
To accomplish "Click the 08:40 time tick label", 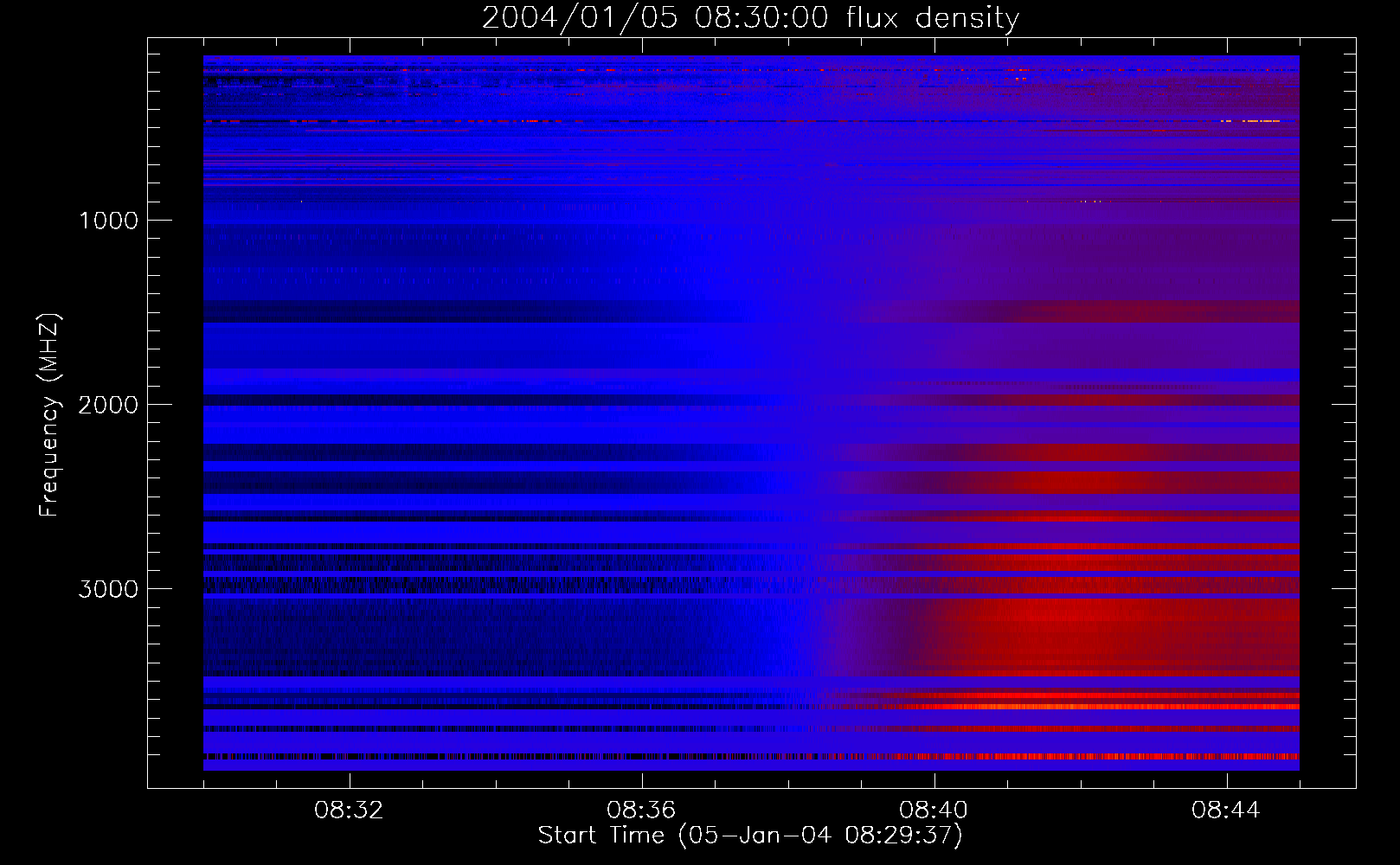I will point(934,811).
